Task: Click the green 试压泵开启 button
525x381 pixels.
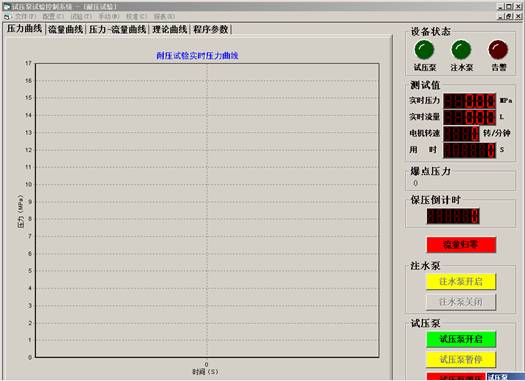Action: click(x=461, y=339)
